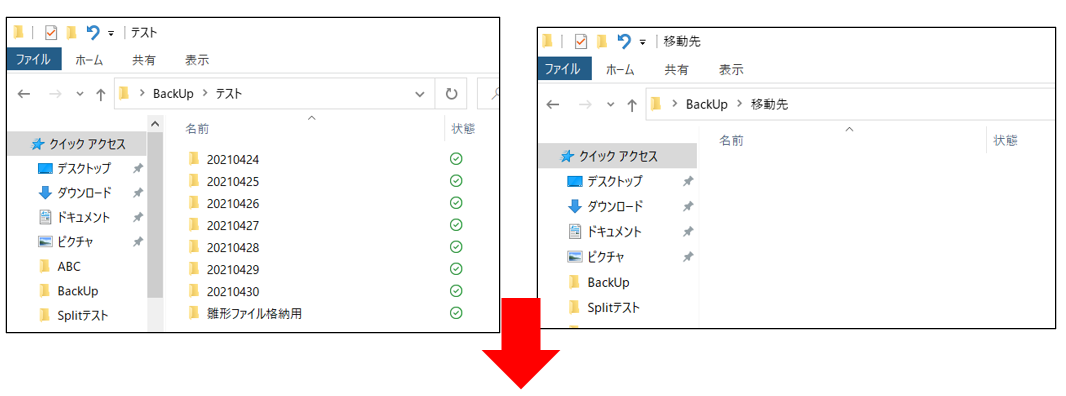This screenshot has width=1066, height=396.
Task: Select デスクトップ in テスト window sidebar
Action: [x=84, y=168]
